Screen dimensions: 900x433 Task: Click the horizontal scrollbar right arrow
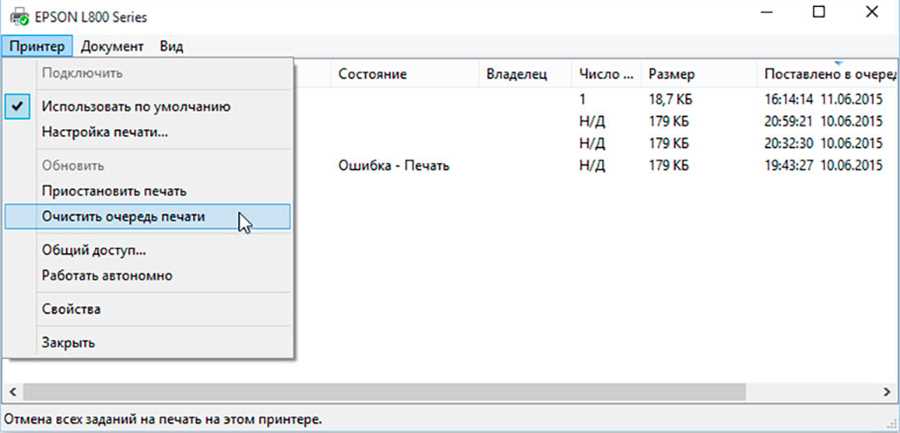click(x=886, y=391)
